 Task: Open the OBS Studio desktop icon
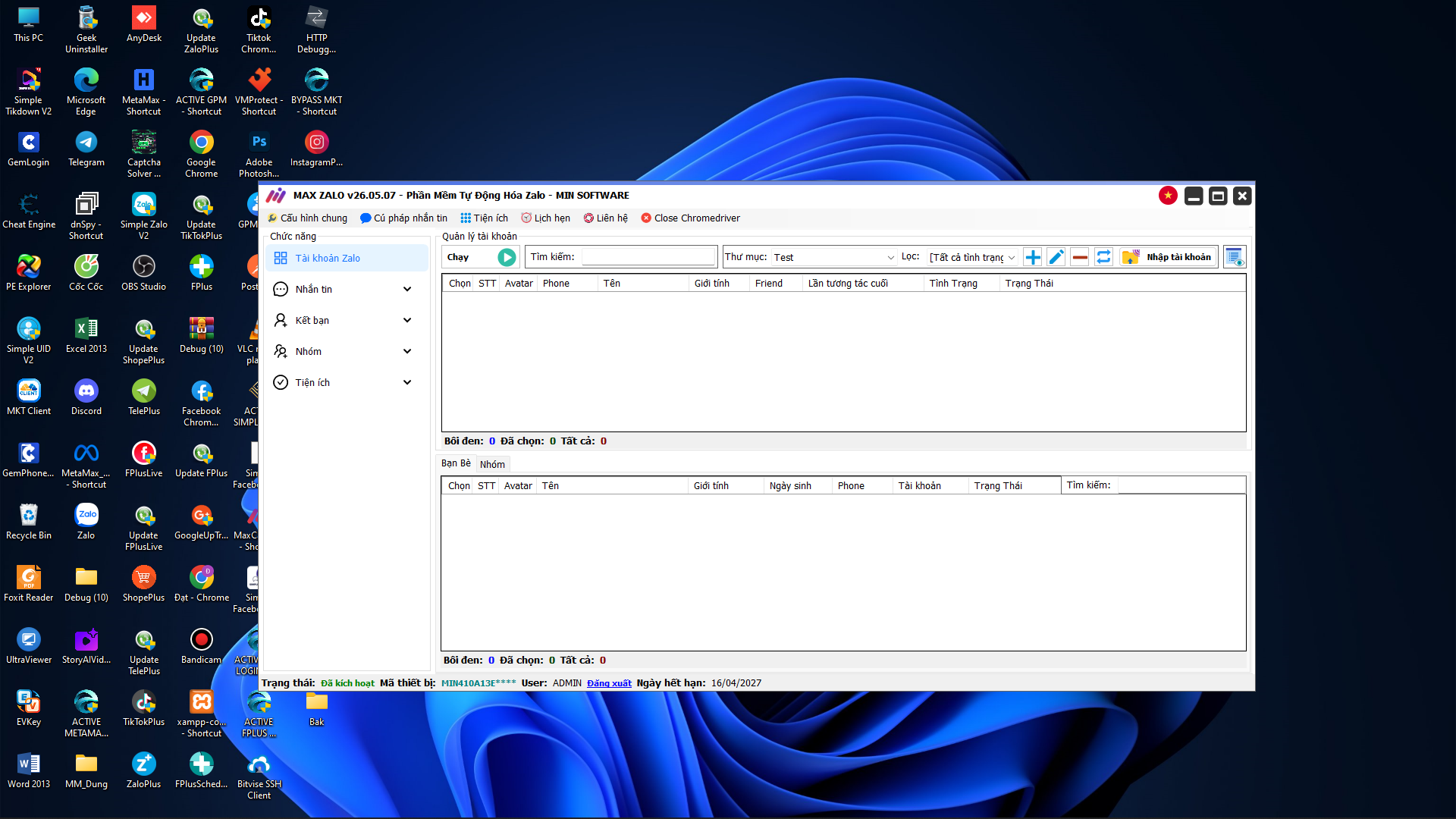pyautogui.click(x=144, y=273)
